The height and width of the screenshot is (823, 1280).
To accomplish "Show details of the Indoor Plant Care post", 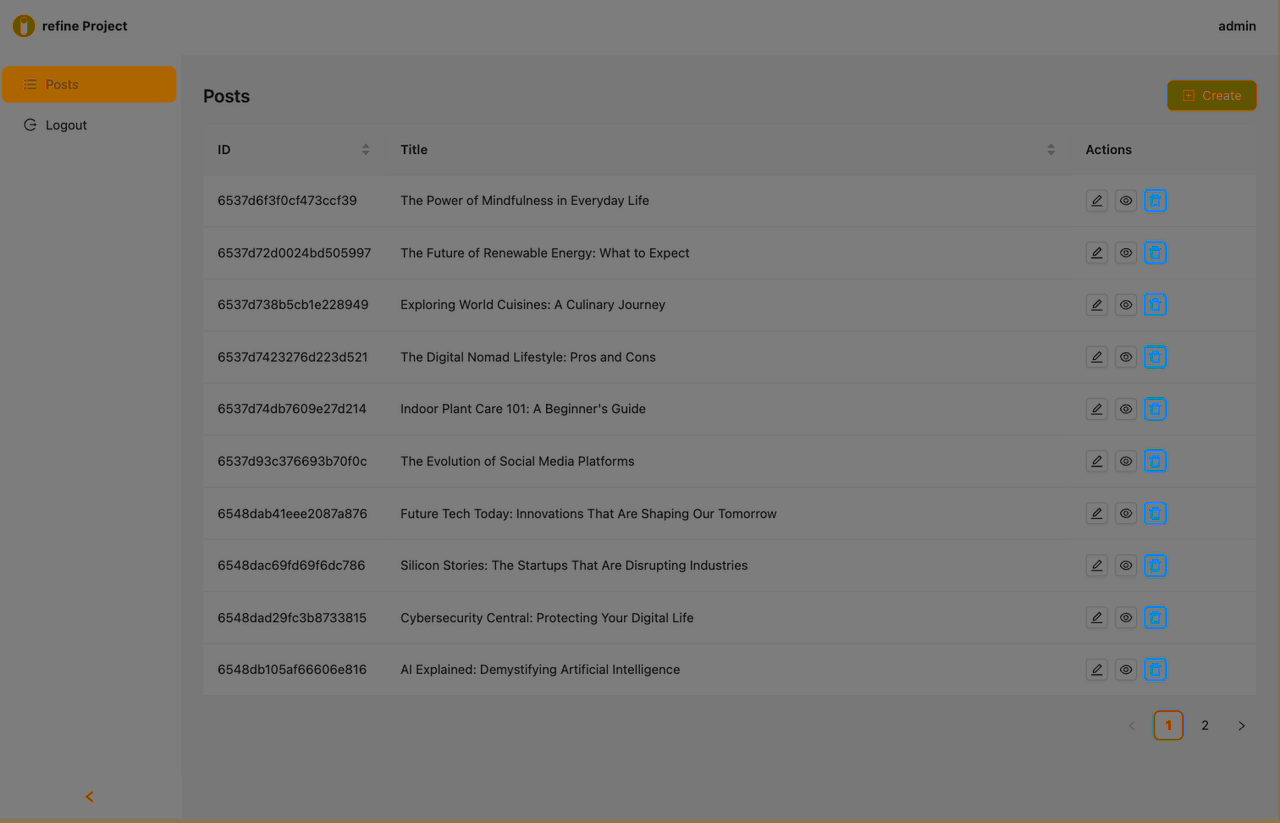I will pos(1125,408).
